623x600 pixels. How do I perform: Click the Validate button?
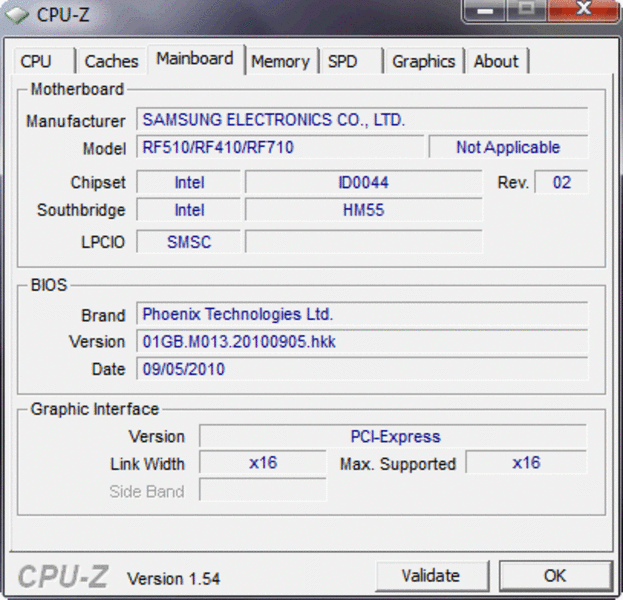431,576
